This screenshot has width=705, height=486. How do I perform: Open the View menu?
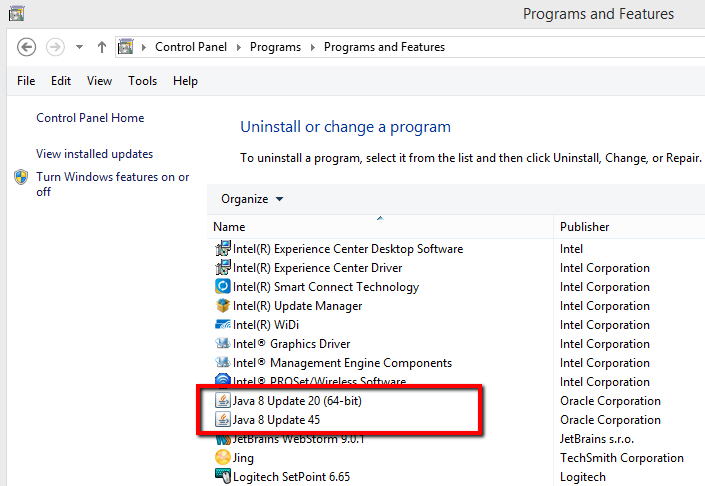click(x=99, y=81)
